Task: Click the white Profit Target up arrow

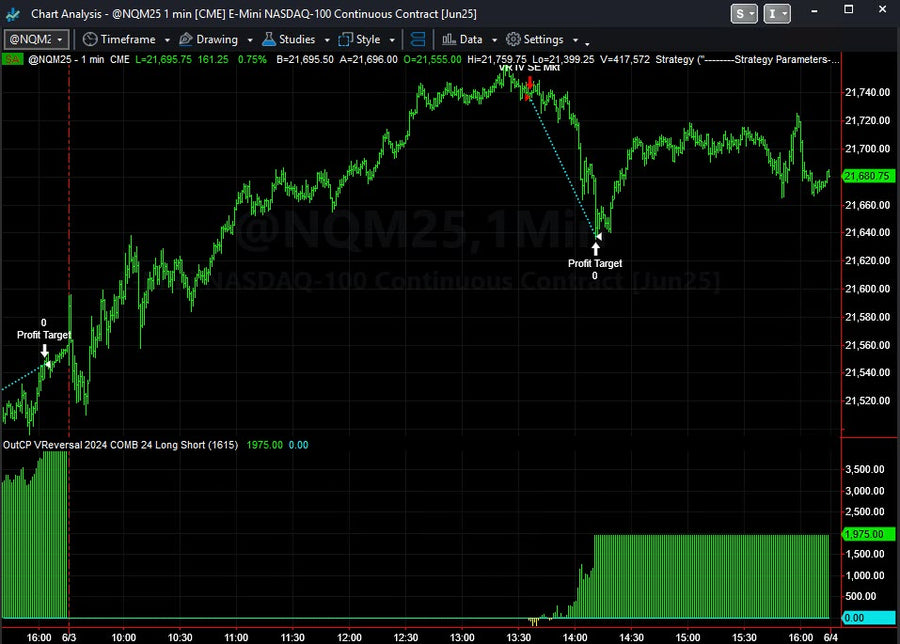Action: (x=596, y=249)
